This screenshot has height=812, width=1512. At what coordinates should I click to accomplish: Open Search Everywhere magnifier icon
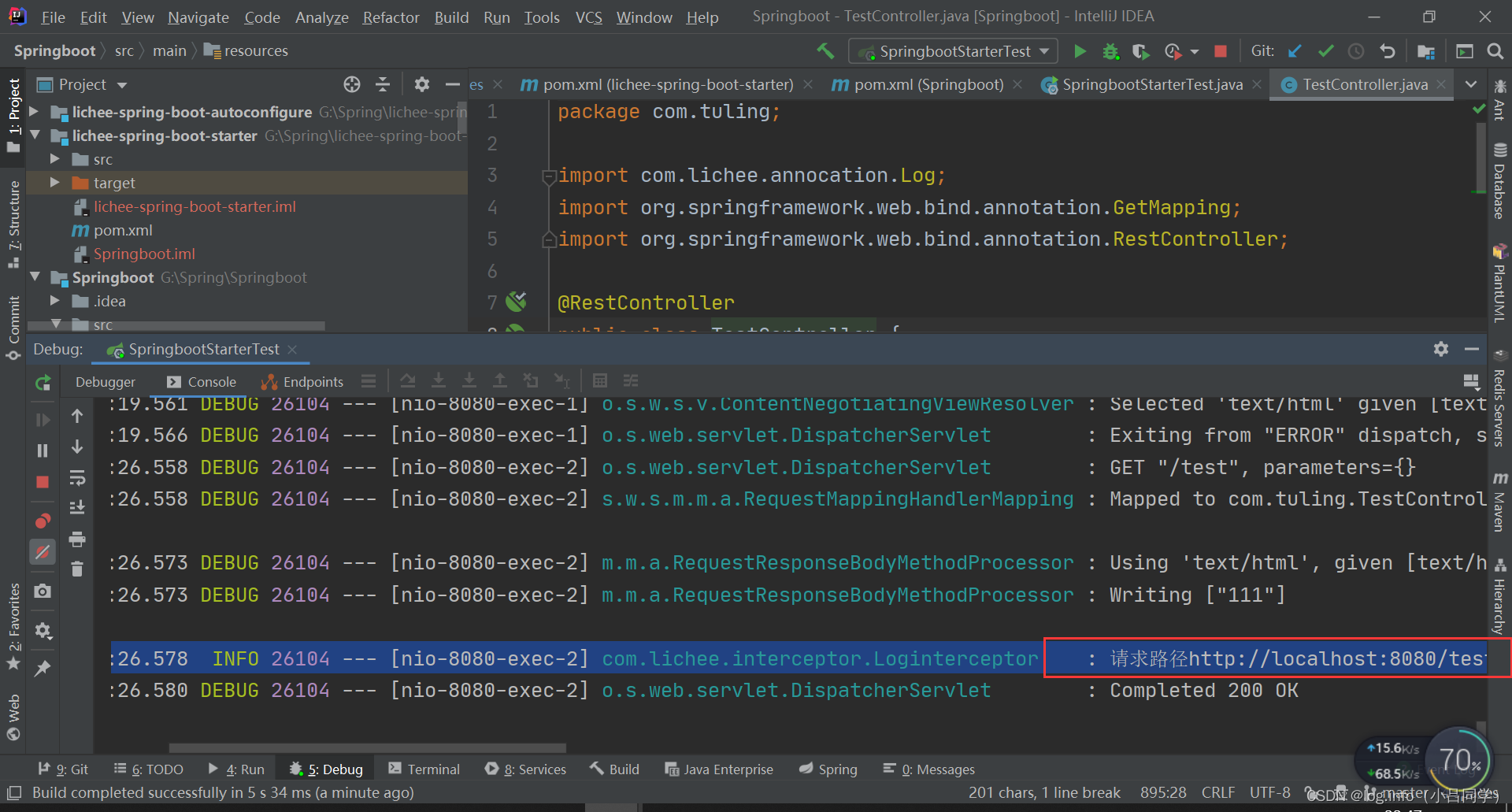1495,51
